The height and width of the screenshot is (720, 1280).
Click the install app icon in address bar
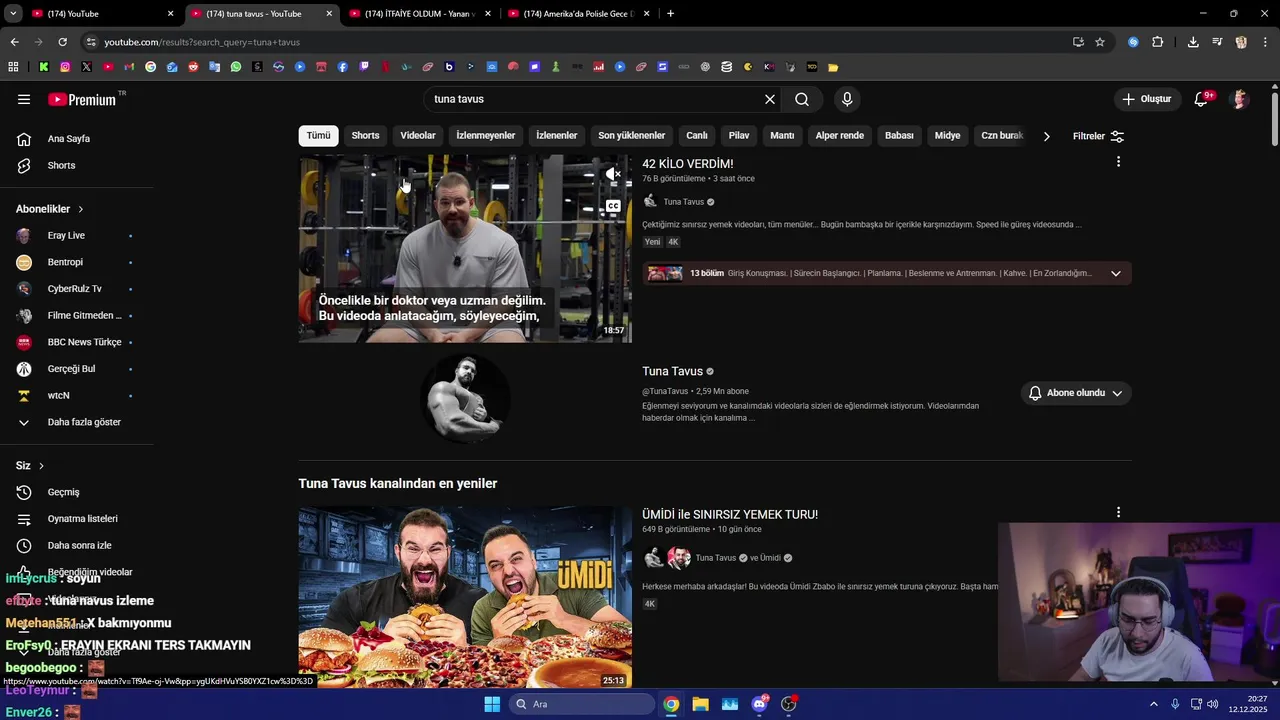pyautogui.click(x=1078, y=42)
